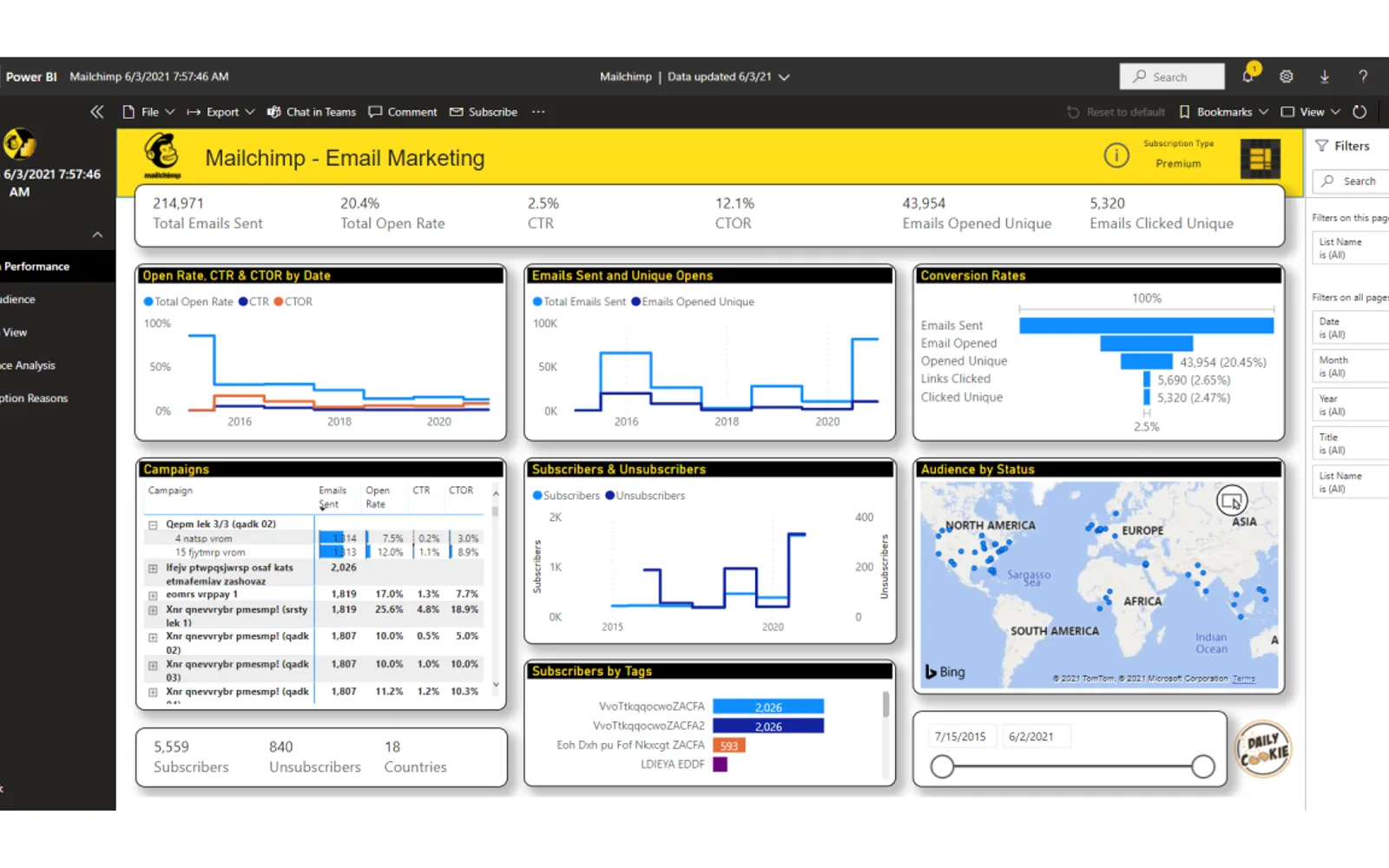The height and width of the screenshot is (868, 1389).
Task: Select the Performance page tab
Action: pyautogui.click(x=57, y=266)
